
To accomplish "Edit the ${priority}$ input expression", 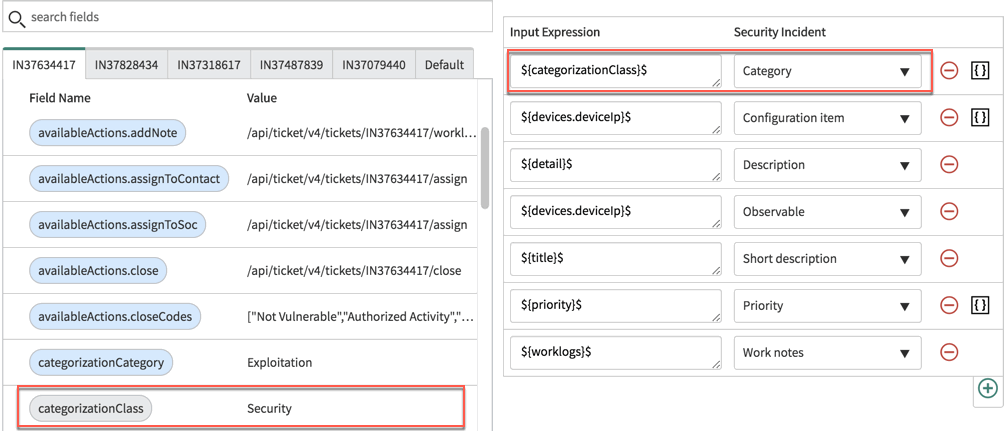I will click(x=616, y=305).
